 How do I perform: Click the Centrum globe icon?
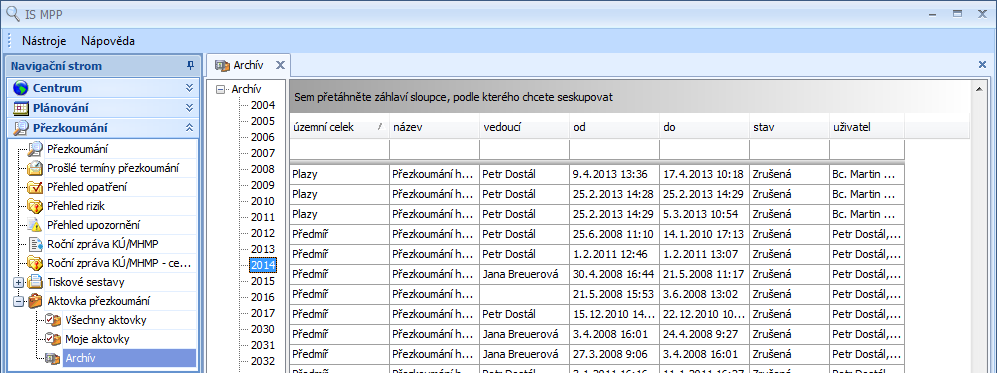21,88
